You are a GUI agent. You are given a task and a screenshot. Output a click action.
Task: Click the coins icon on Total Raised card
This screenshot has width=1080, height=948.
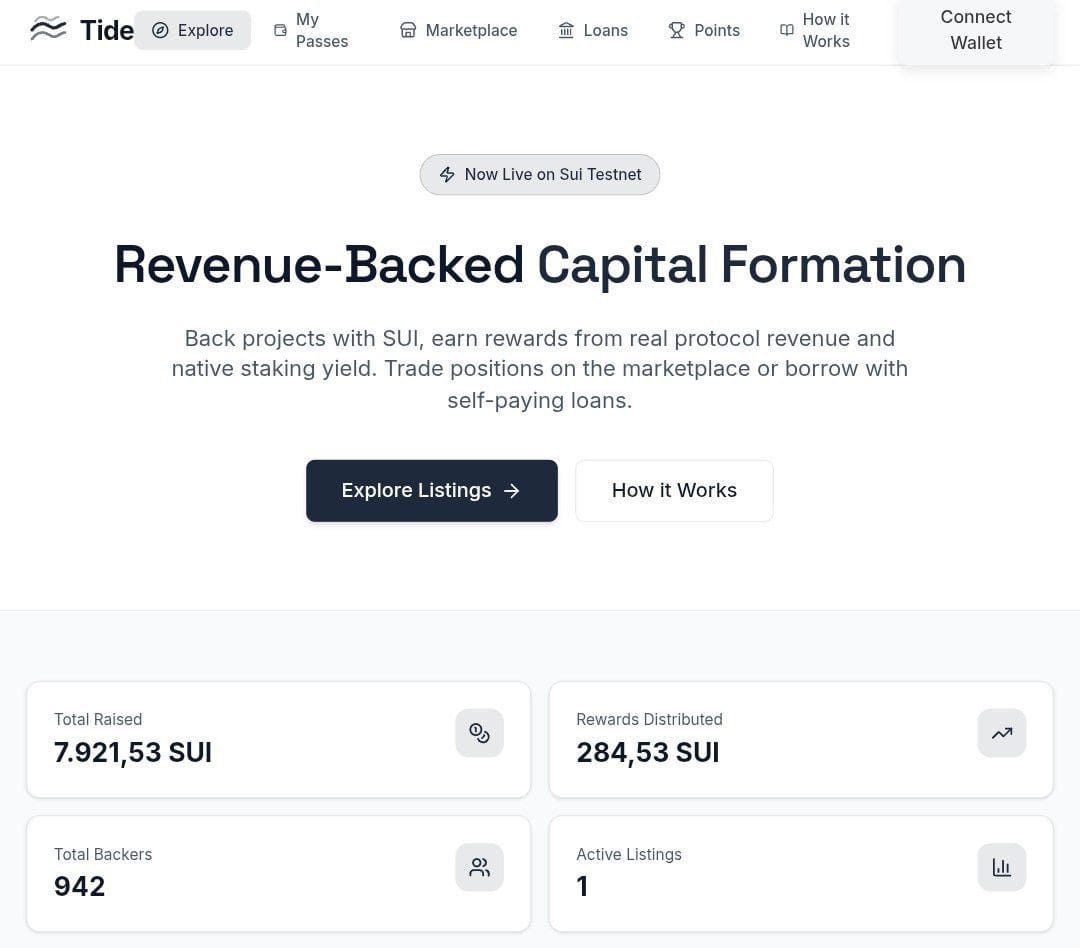click(x=480, y=733)
